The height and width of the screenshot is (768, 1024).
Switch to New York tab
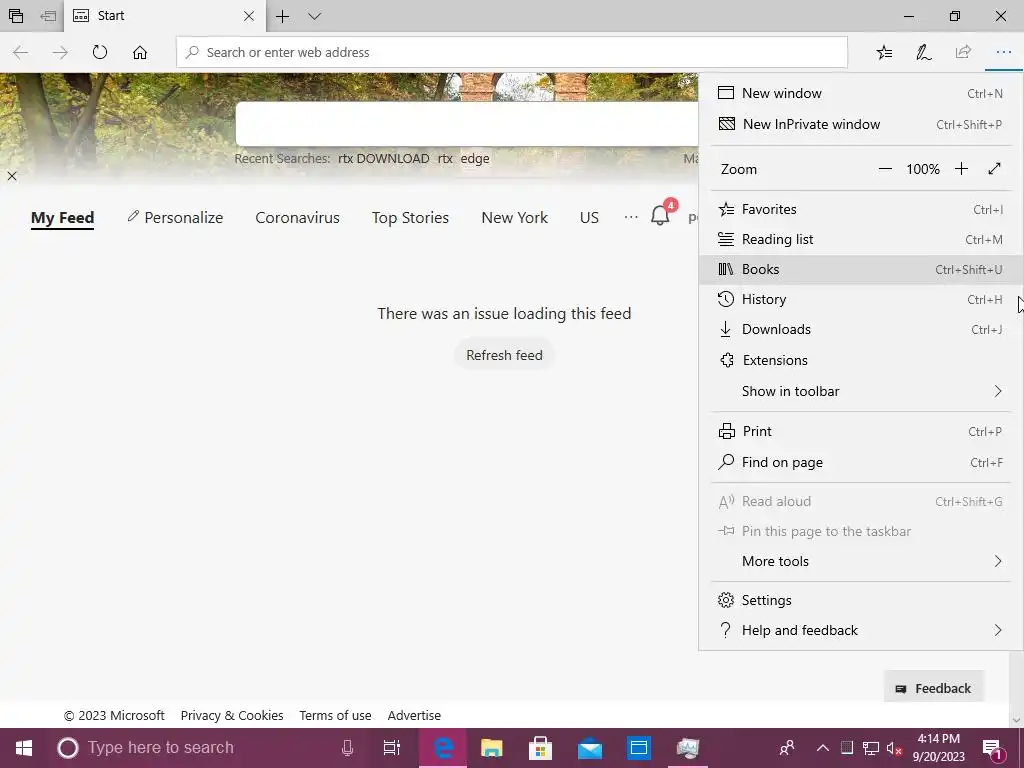coord(515,217)
